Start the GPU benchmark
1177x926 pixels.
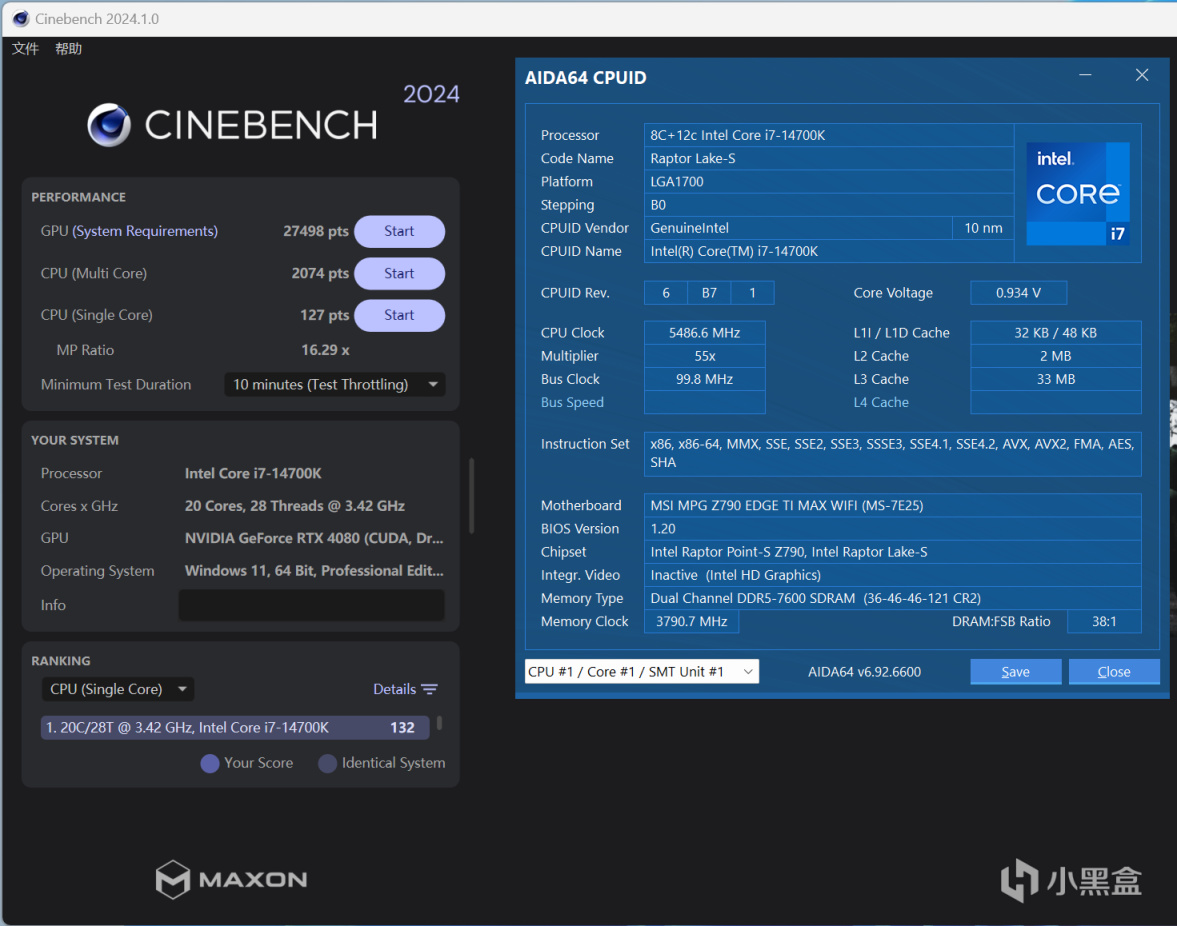399,231
